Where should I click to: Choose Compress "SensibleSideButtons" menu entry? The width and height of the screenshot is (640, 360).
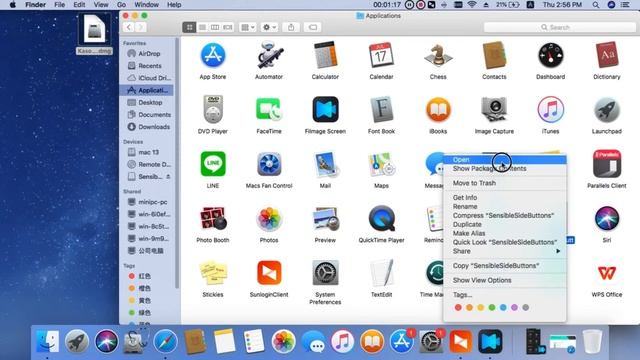505,215
